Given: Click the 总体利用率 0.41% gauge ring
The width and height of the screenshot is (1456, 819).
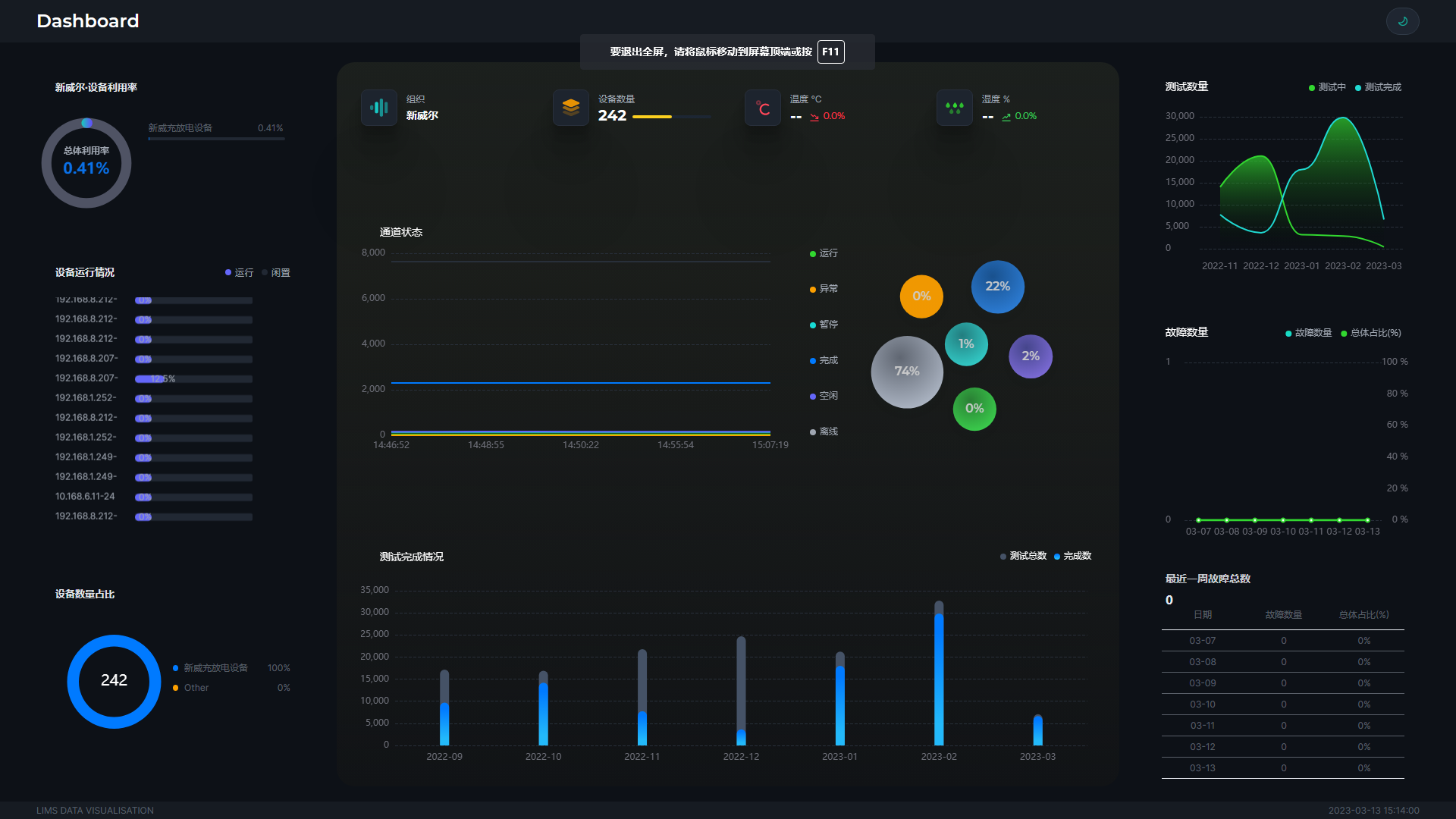Looking at the screenshot, I should point(86,163).
